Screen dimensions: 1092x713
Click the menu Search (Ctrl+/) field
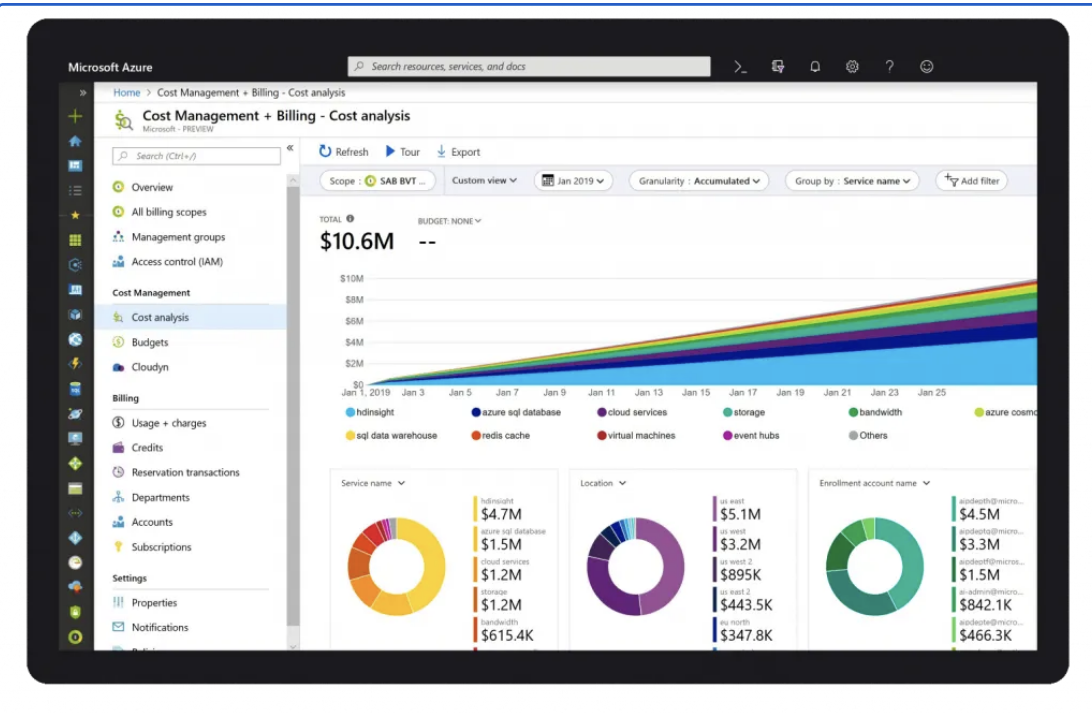(x=196, y=156)
